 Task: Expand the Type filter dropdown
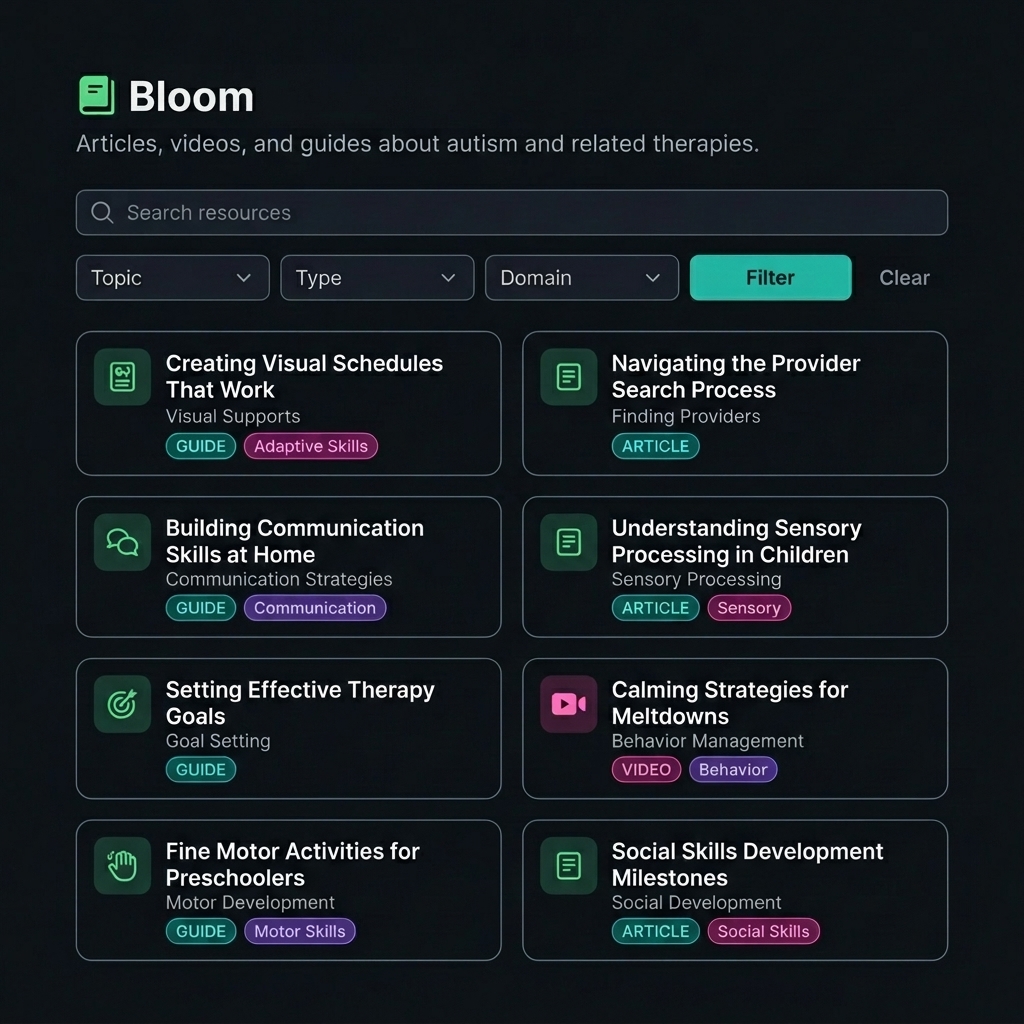point(377,277)
